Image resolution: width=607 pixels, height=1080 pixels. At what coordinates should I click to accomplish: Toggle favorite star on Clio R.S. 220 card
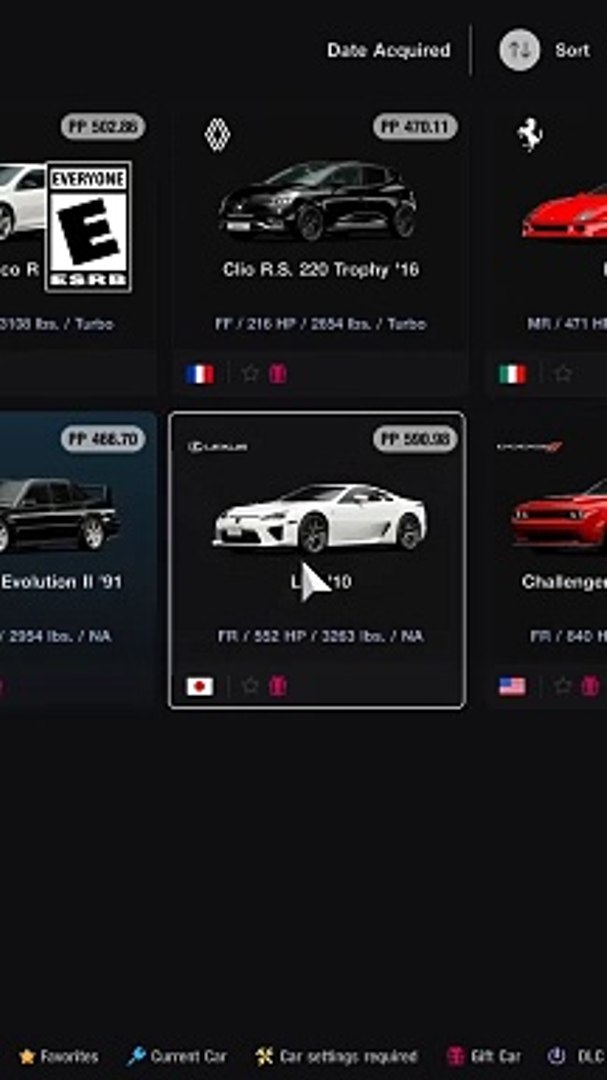coord(250,373)
